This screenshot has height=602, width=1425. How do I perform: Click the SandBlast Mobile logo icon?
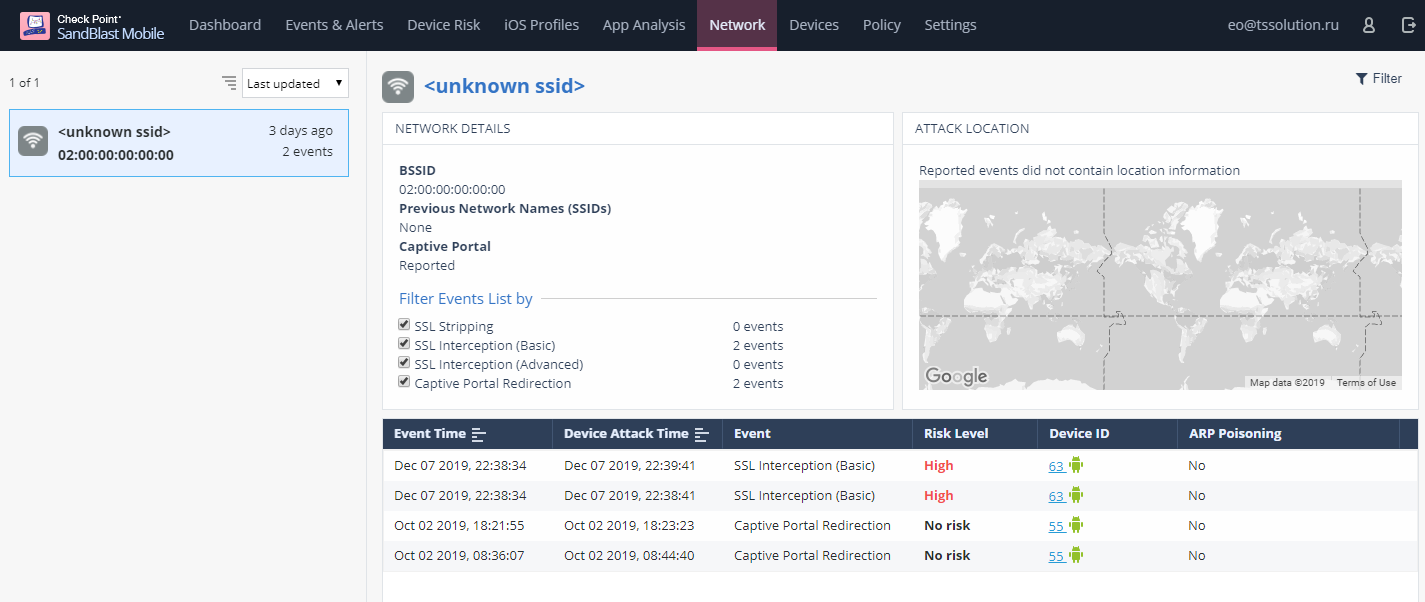coord(34,25)
